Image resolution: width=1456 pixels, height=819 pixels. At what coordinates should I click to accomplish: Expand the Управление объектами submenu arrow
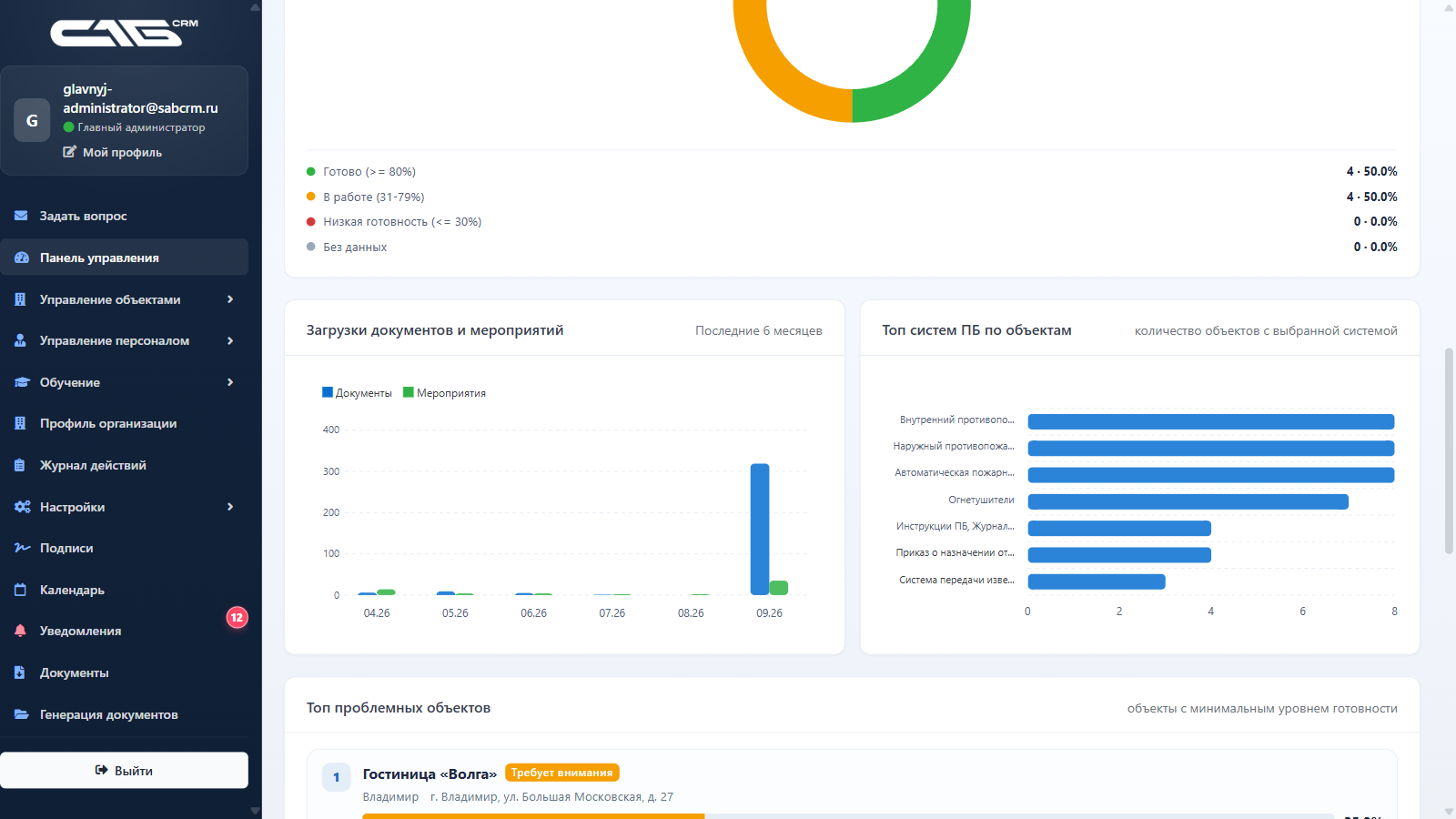coord(230,299)
